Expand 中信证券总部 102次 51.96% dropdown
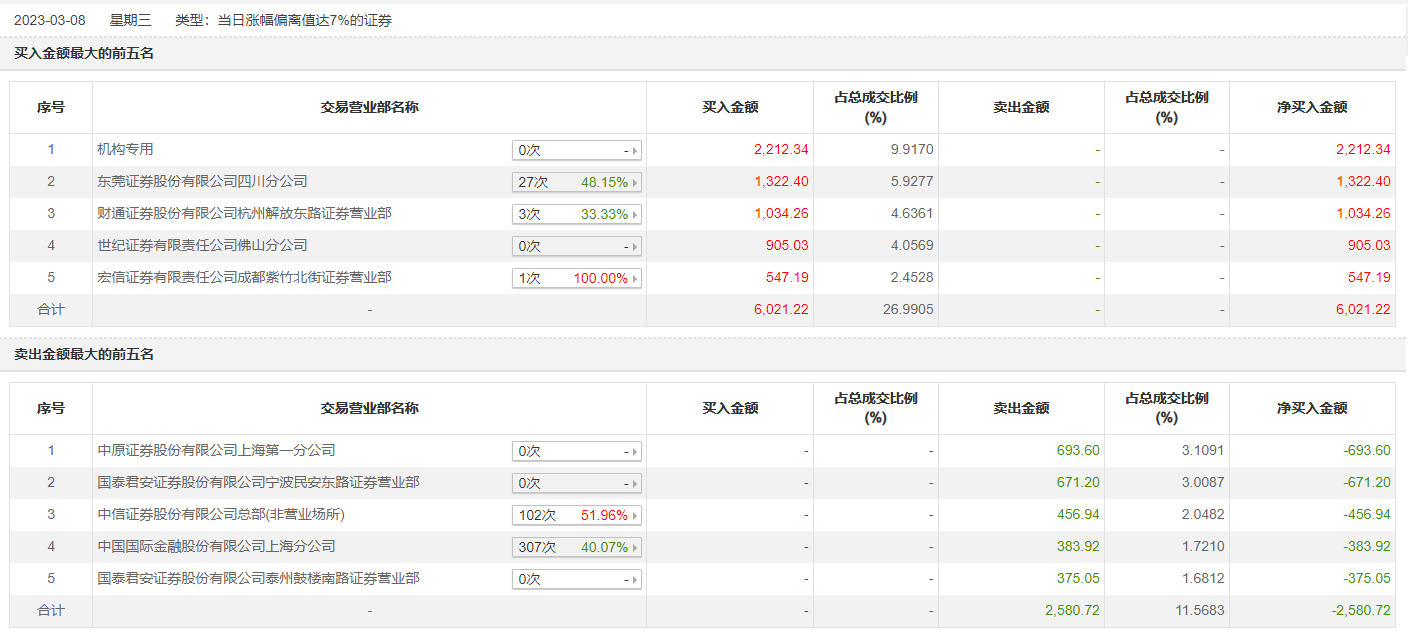 [x=634, y=516]
